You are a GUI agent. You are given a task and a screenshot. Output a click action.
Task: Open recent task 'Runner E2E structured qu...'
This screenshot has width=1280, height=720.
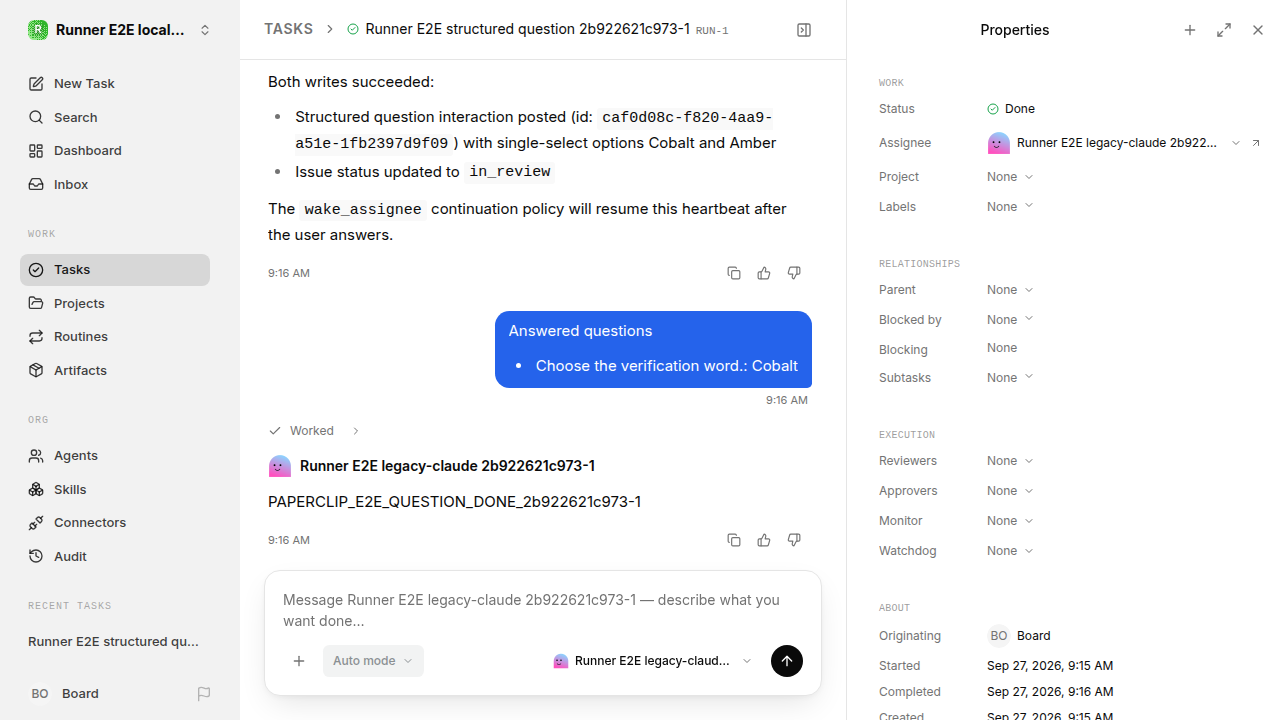(x=115, y=642)
